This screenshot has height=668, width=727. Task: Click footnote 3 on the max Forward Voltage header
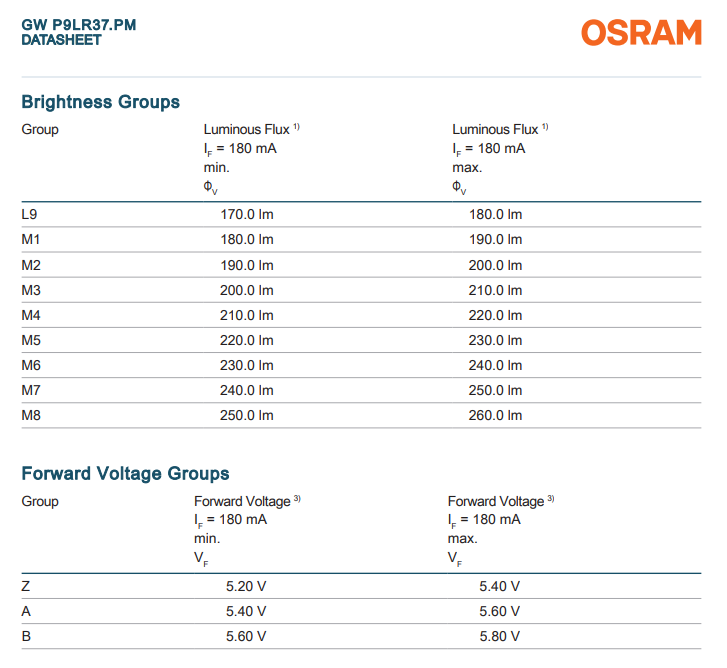pos(550,498)
